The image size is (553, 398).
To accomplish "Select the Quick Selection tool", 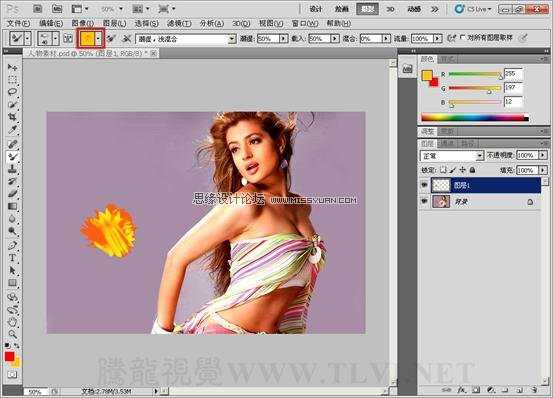I will coord(12,104).
